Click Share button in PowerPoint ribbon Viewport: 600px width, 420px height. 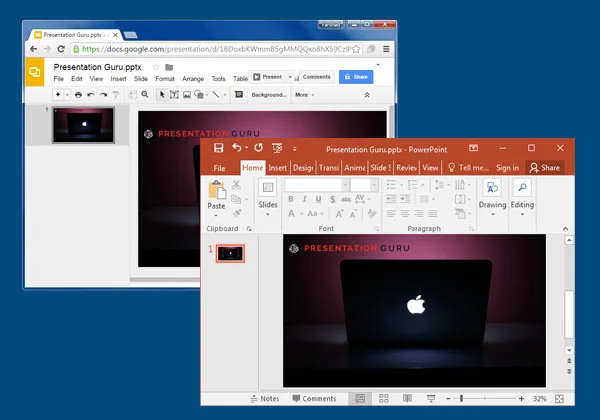pyautogui.click(x=545, y=168)
